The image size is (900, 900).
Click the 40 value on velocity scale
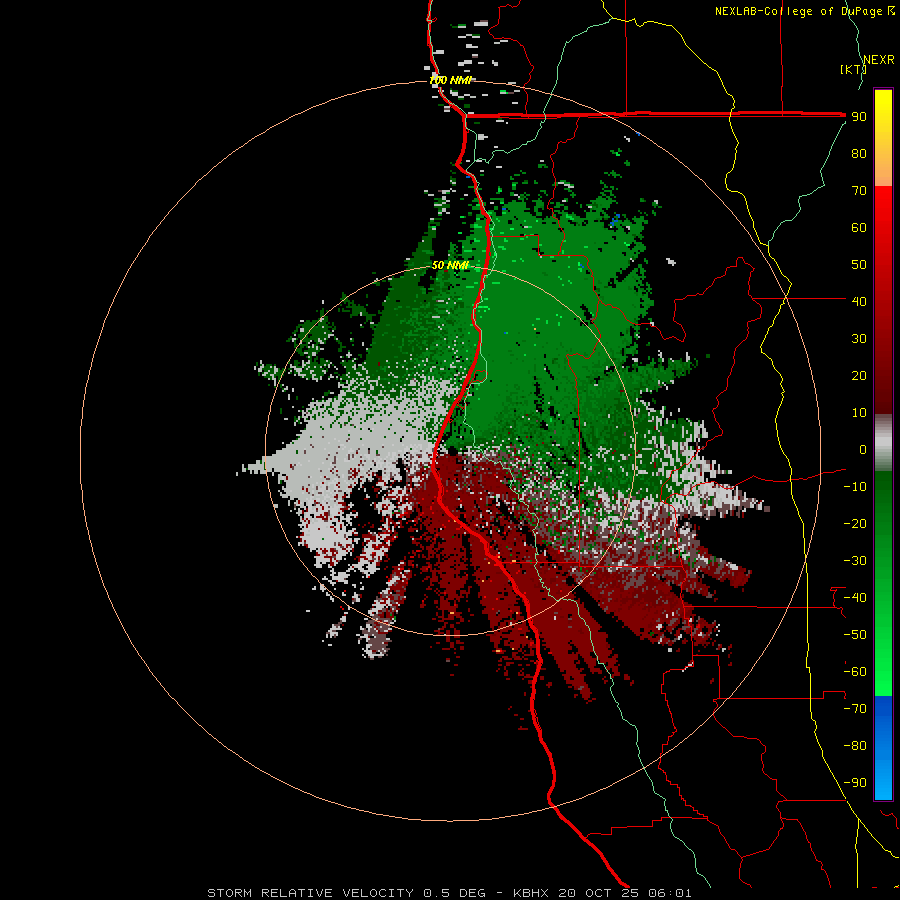point(859,301)
